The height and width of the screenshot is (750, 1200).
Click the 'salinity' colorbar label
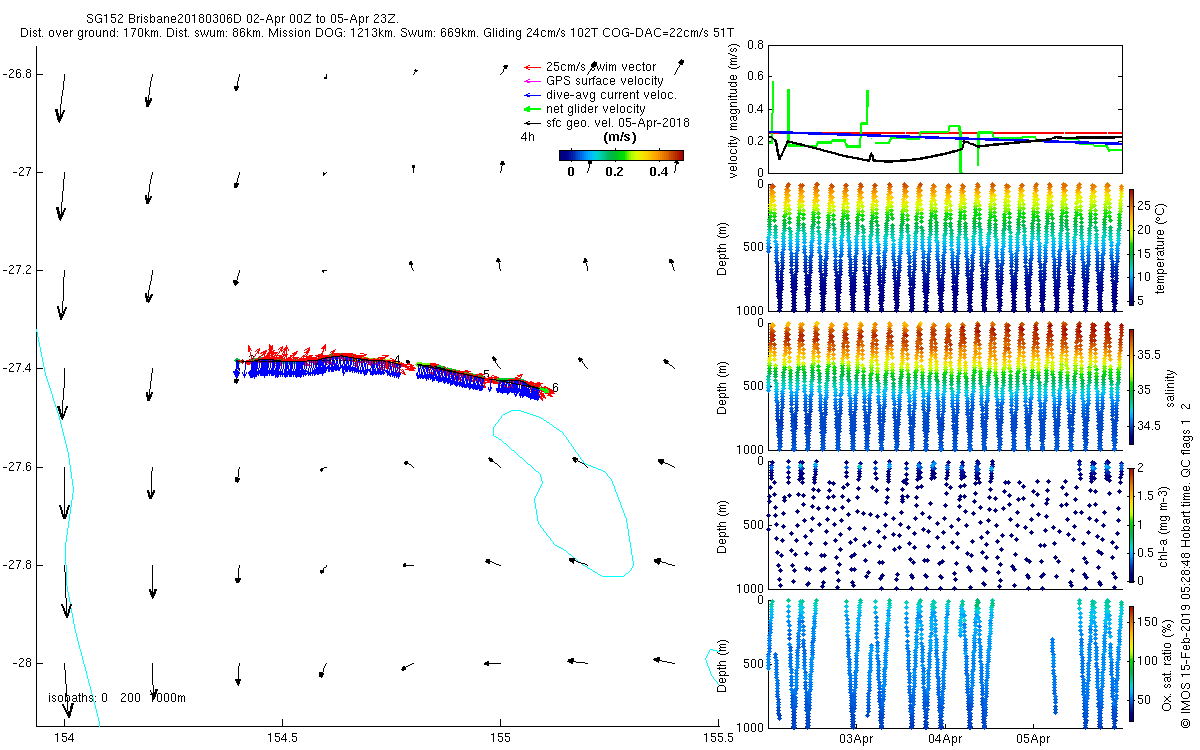[1170, 388]
